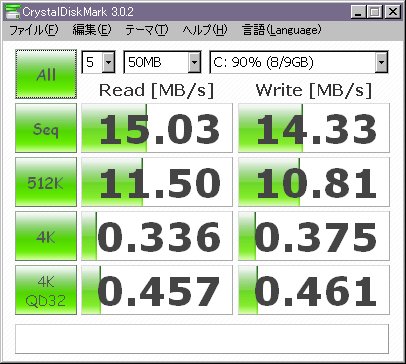Minimize the CrystalDiskMark window

[x=358, y=12]
